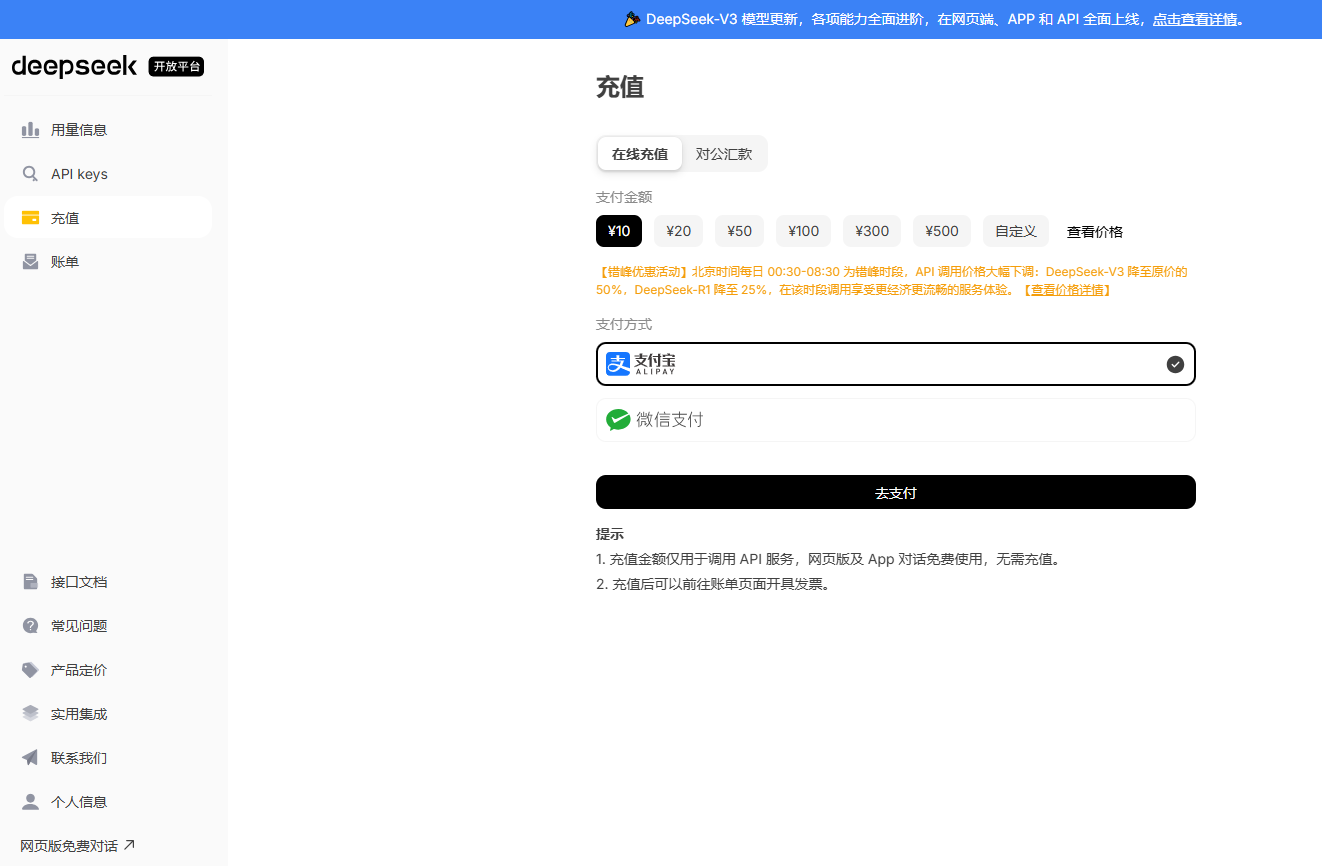
Task: Click the 充值 page heading
Action: pos(620,87)
